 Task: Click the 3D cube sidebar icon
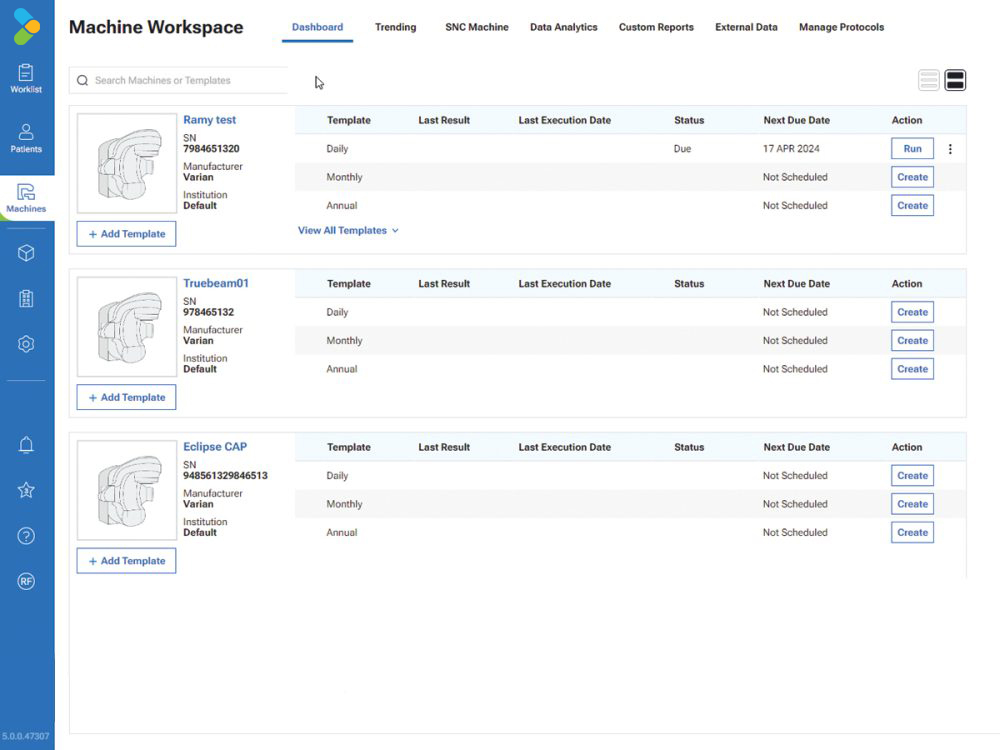26,253
